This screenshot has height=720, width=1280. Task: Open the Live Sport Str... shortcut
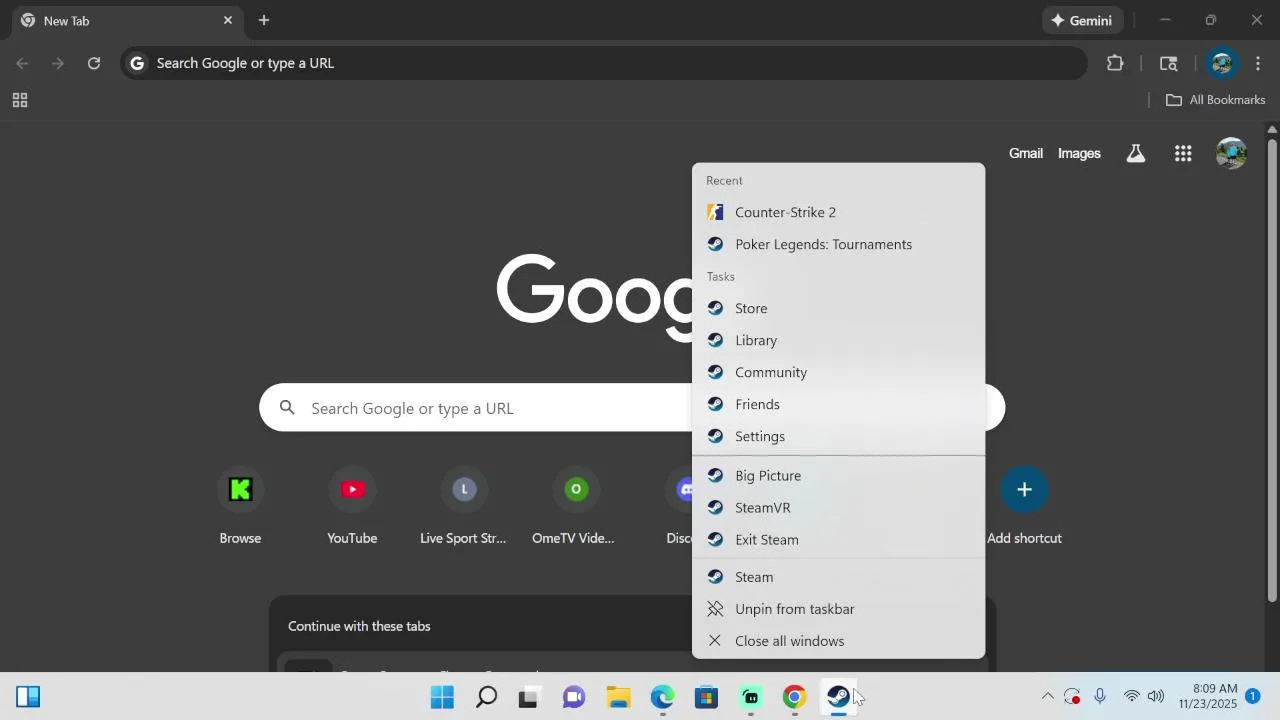(463, 508)
